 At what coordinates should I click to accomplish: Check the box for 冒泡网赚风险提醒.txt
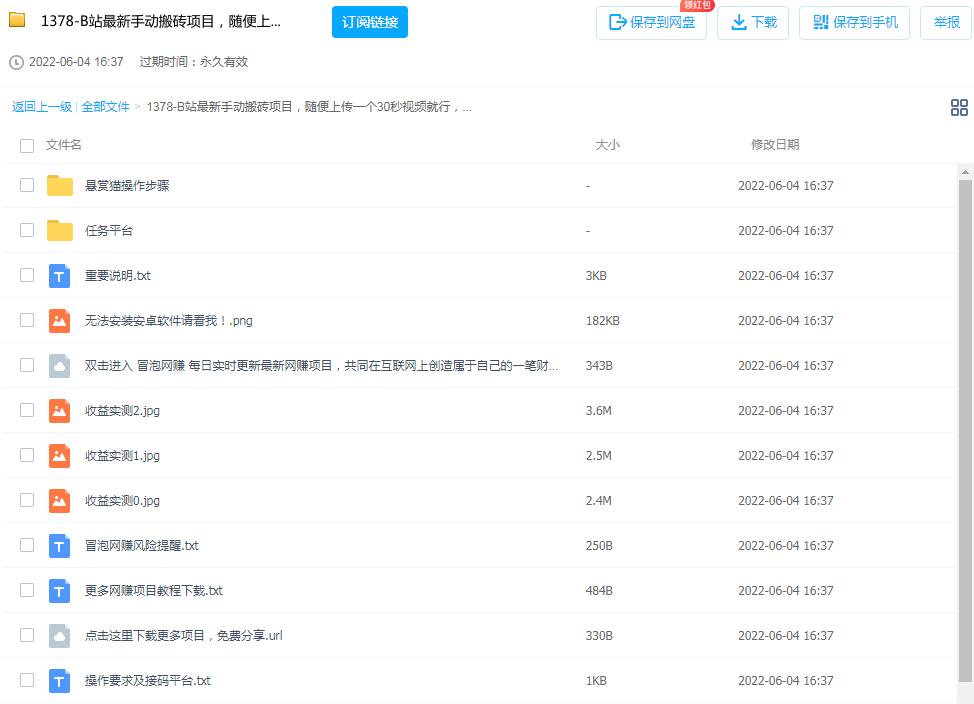tap(27, 545)
